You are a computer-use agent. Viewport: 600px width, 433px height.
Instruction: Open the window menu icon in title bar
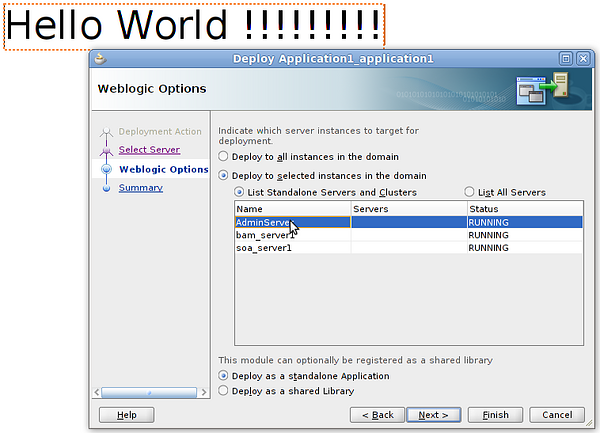(x=99, y=59)
